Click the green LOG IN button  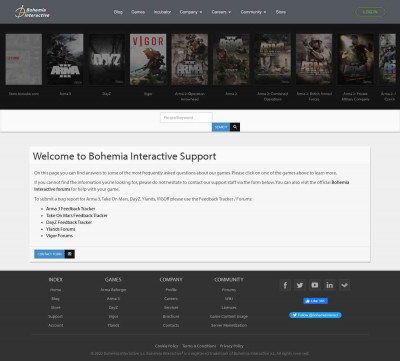pyautogui.click(x=370, y=12)
